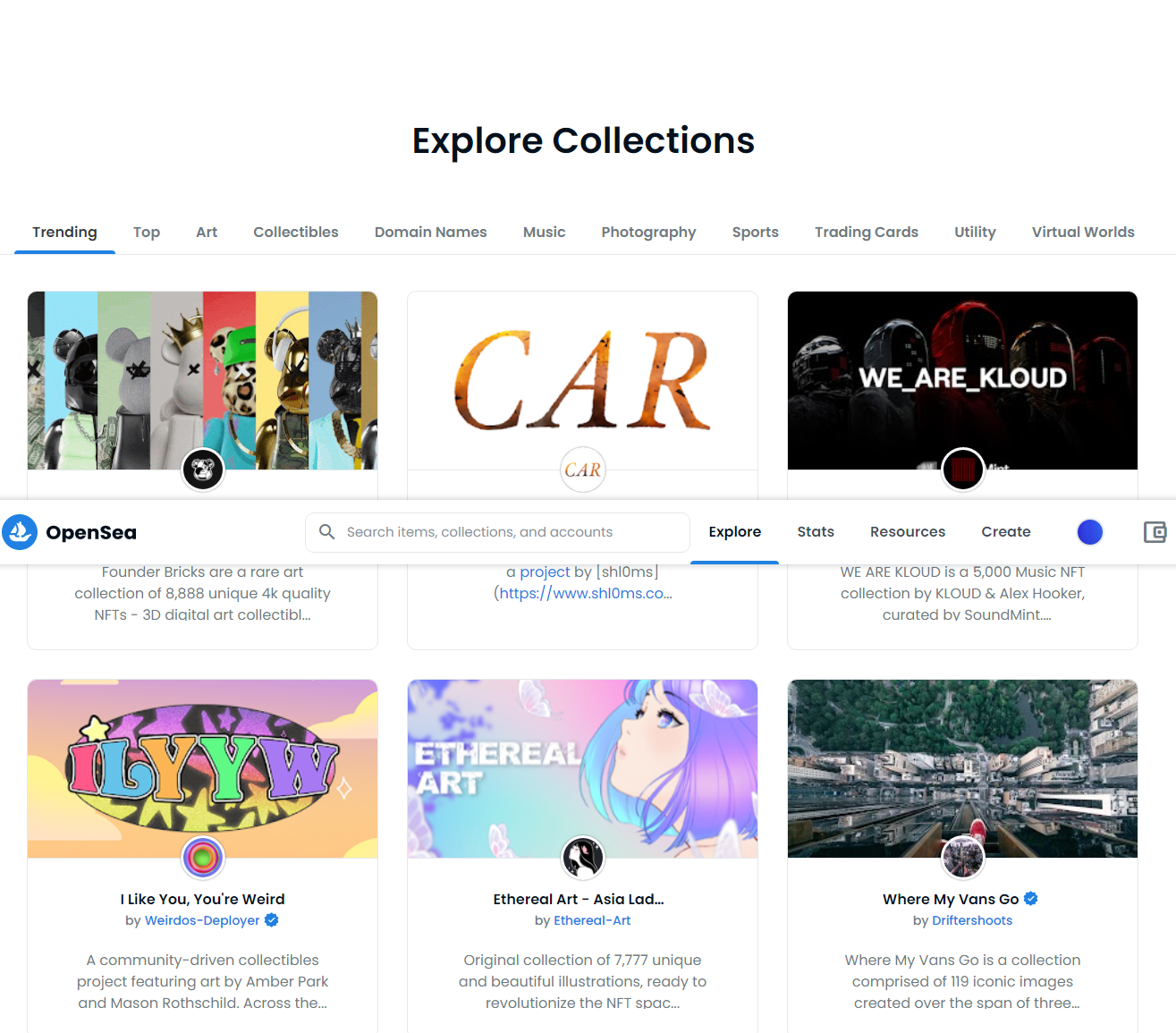This screenshot has height=1033, width=1176.
Task: Open the Resources menu item
Action: coord(908,532)
